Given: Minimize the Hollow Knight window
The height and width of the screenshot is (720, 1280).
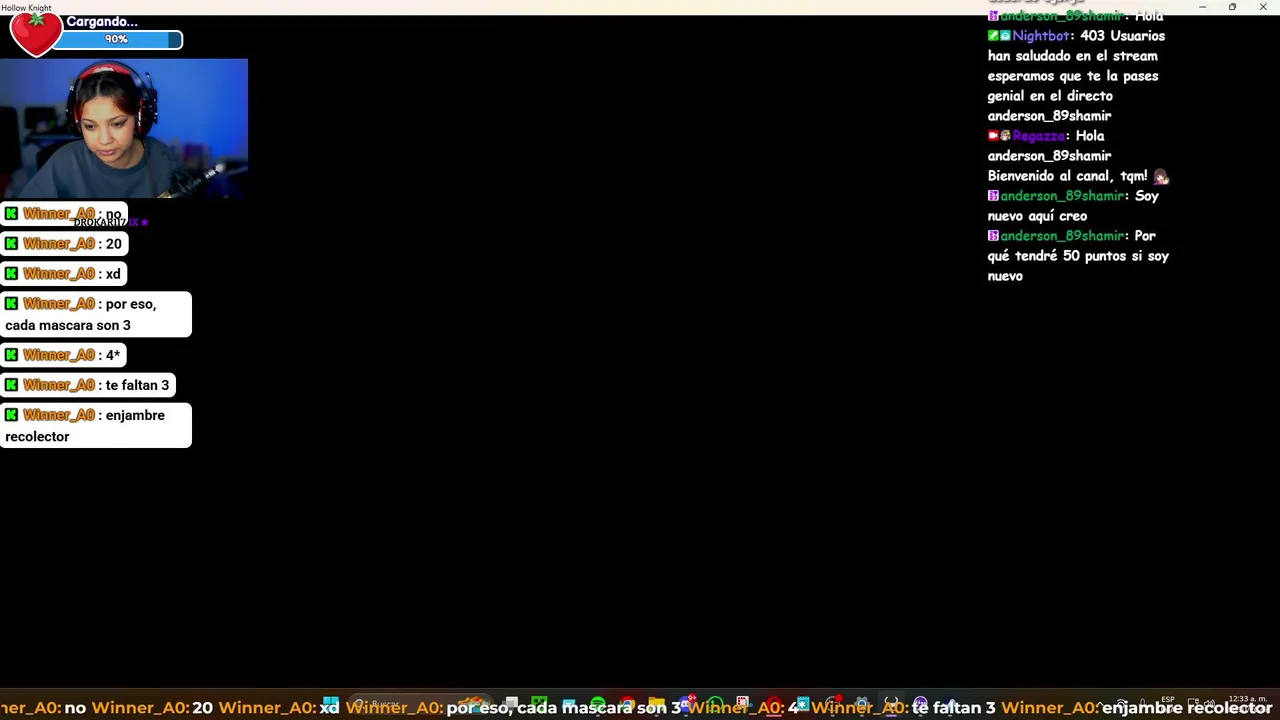Looking at the screenshot, I should tap(1202, 7).
